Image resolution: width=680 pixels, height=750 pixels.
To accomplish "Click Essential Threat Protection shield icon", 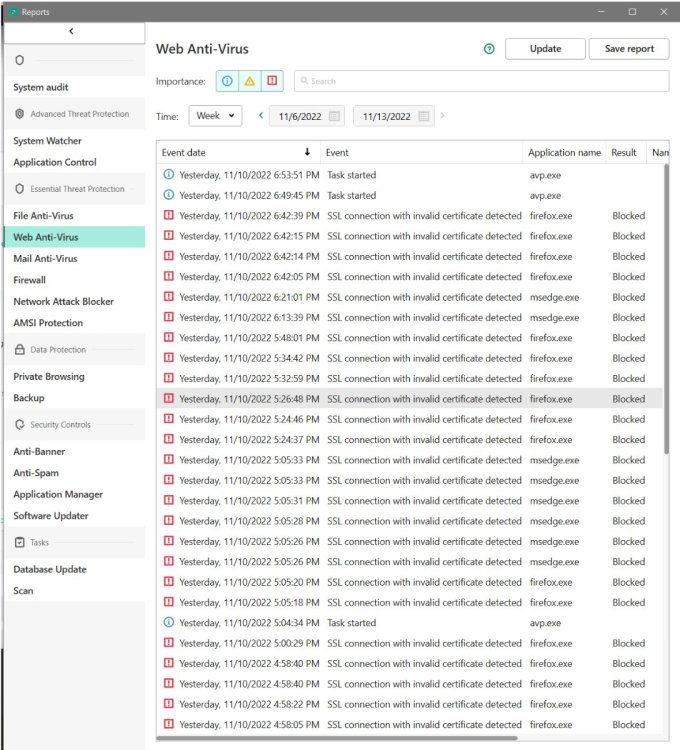I will click(x=20, y=188).
